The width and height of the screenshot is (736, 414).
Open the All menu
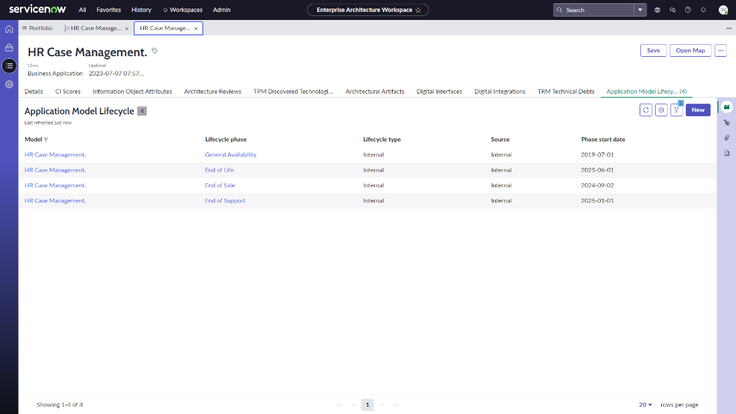[82, 10]
